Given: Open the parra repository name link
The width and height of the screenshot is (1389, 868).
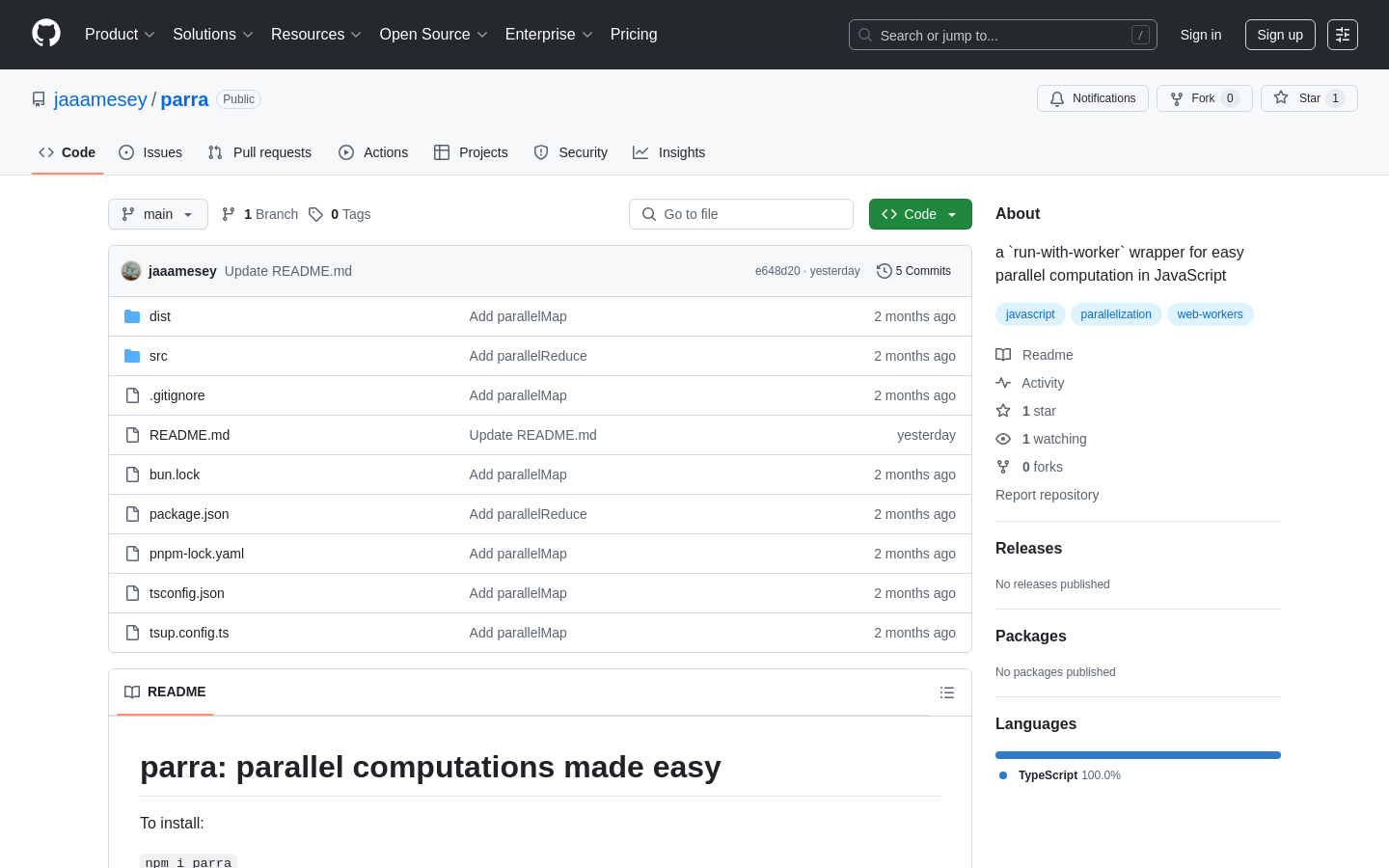Looking at the screenshot, I should pyautogui.click(x=184, y=99).
